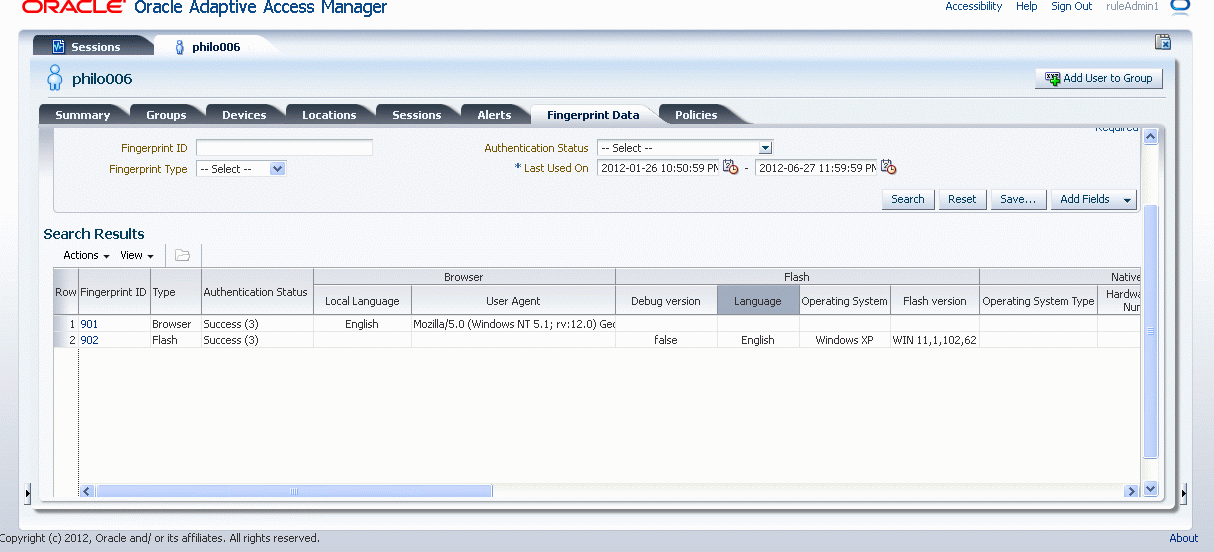The height and width of the screenshot is (552, 1214).
Task: Click the 'WIN 11,1,102,62' flash version cell
Action: coord(935,340)
